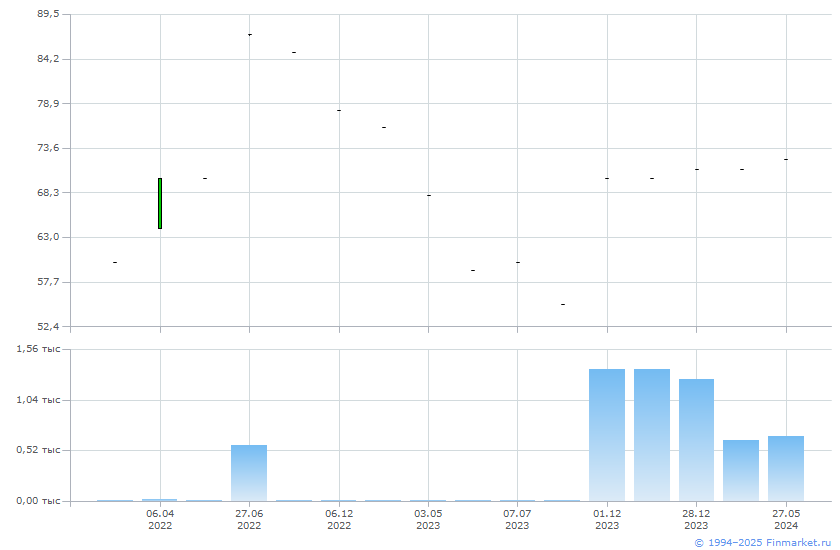The width and height of the screenshot is (840, 550).
Task: Click date label 01.12 2023
Action: (x=607, y=519)
